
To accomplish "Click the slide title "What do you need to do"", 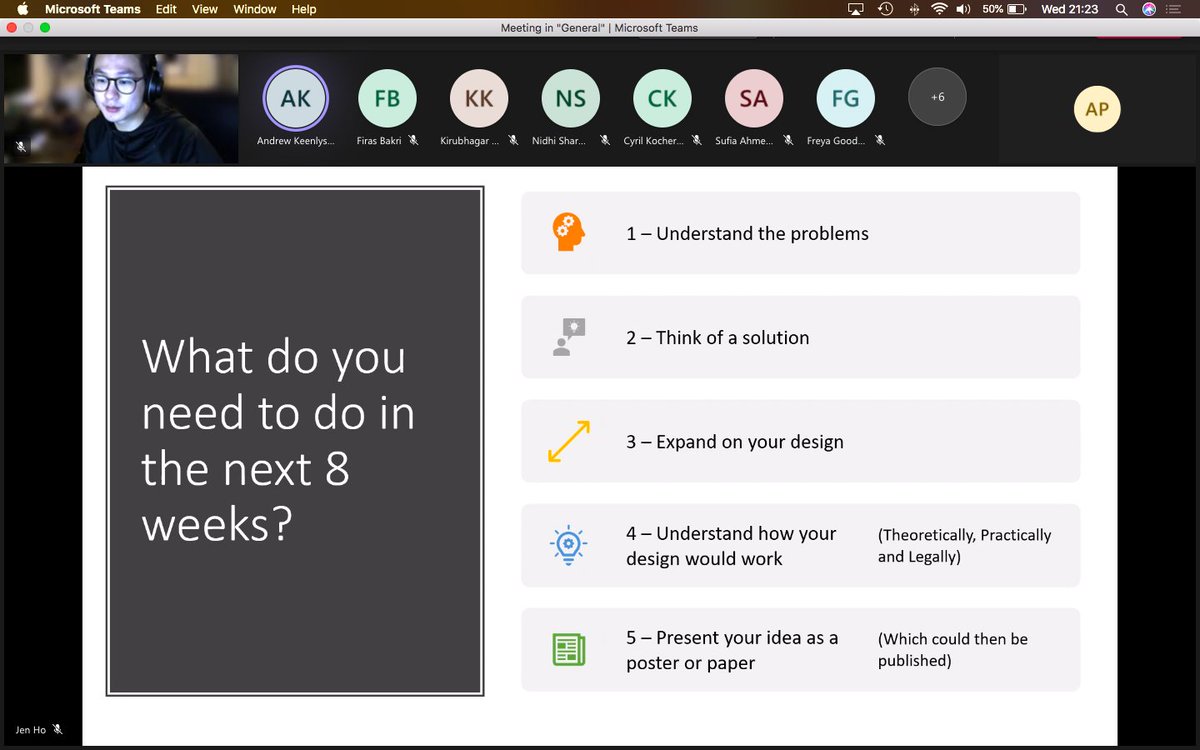I will click(x=278, y=441).
